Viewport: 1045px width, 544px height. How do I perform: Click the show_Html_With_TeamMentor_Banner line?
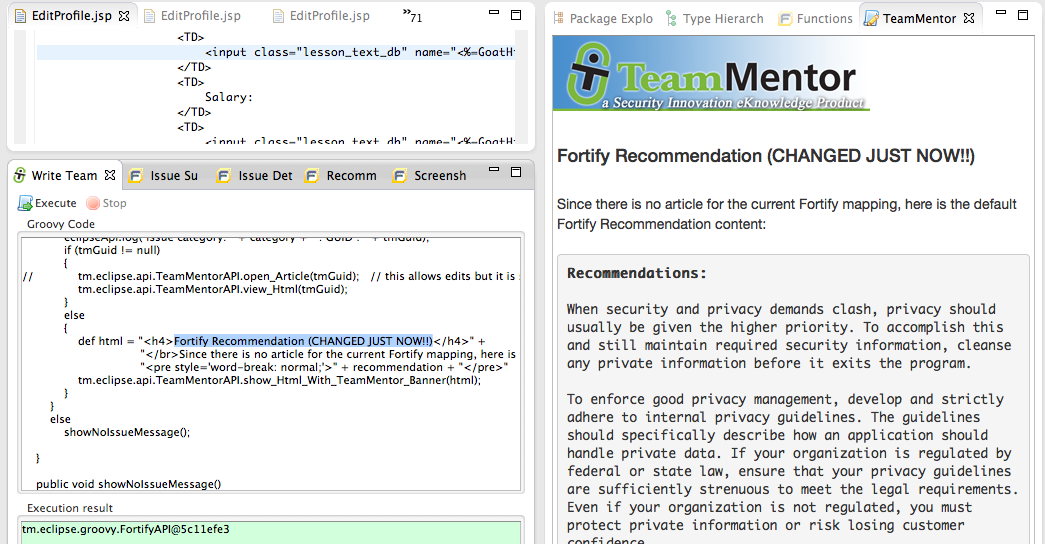pos(279,380)
